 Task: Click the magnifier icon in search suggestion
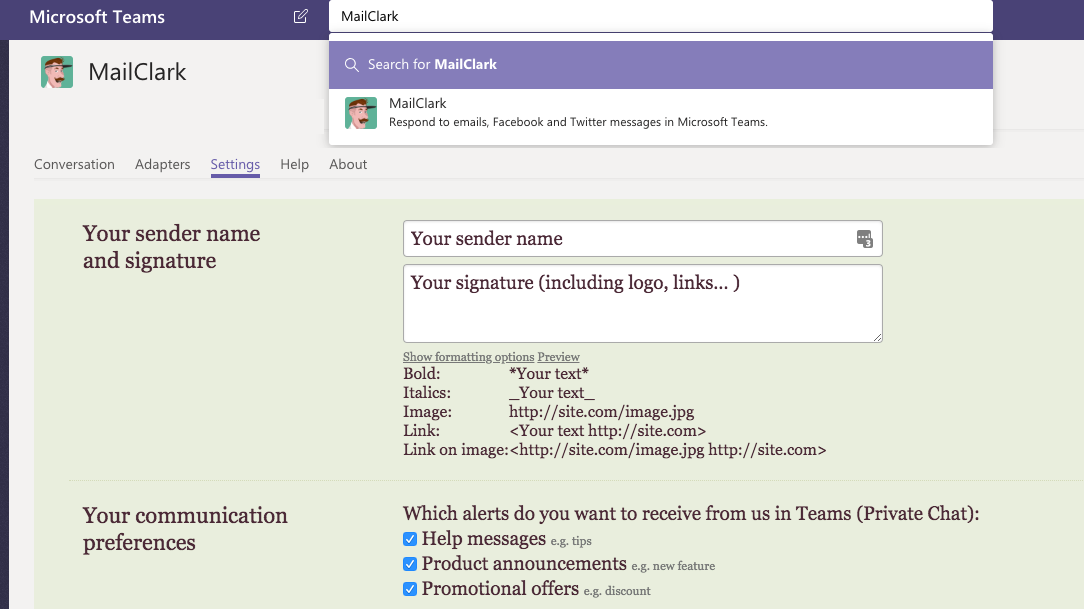[351, 65]
